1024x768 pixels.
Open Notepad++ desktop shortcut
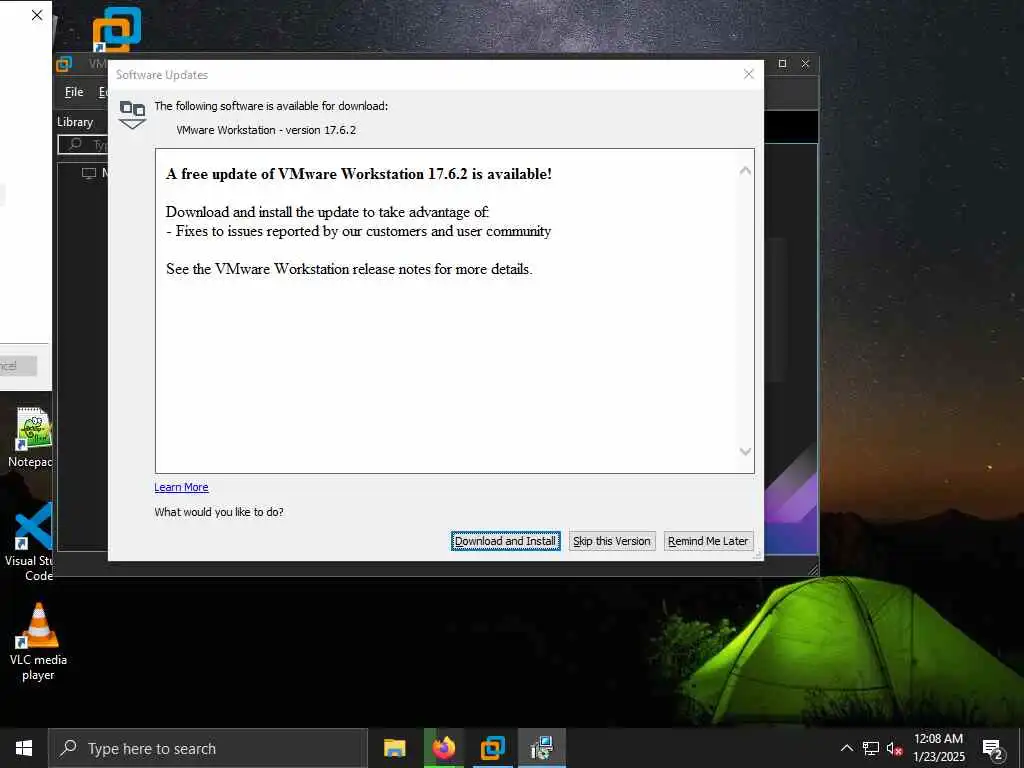pos(31,438)
